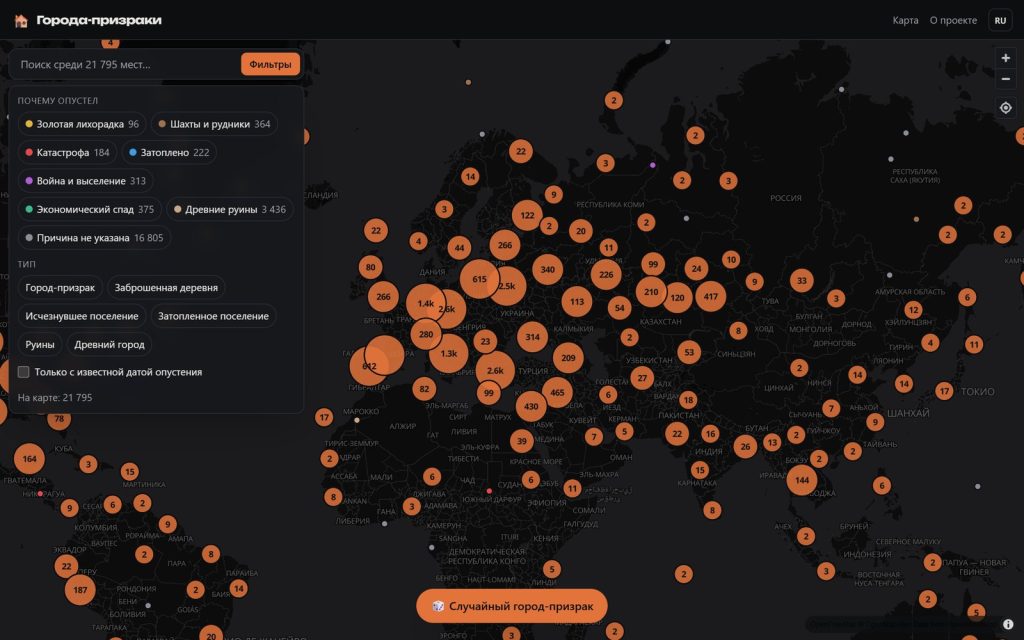Collapse the Фильтры panel
The height and width of the screenshot is (640, 1024).
tap(270, 64)
